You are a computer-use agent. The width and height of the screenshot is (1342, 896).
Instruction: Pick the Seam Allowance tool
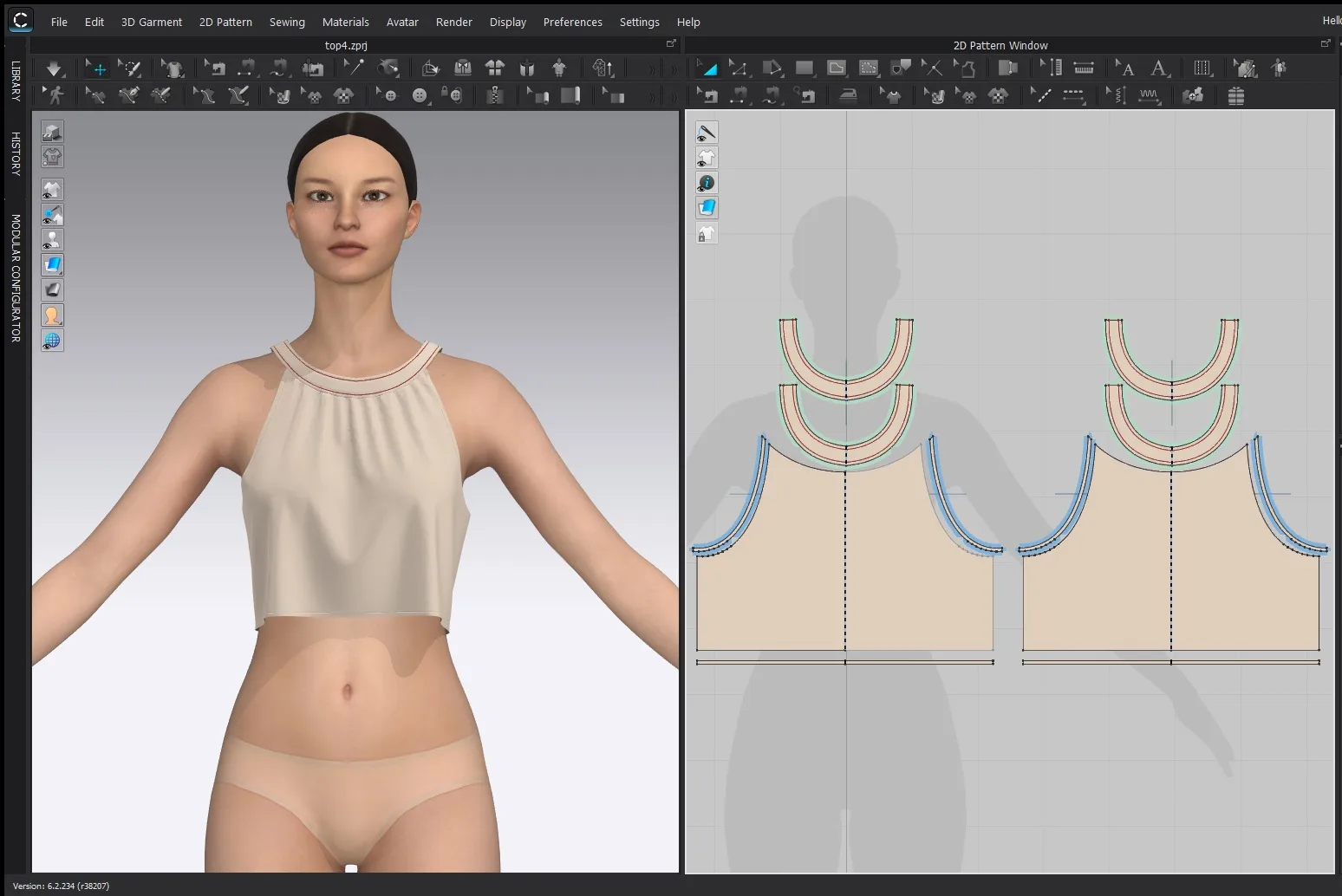pyautogui.click(x=1007, y=68)
